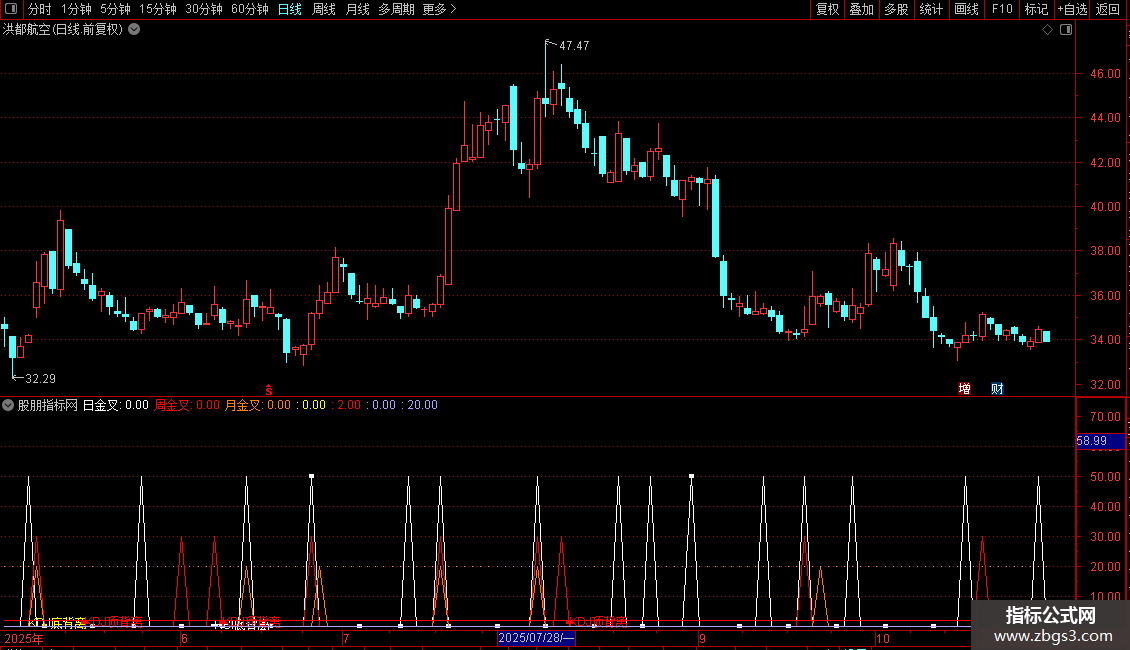Select the 30分钟 period tab
This screenshot has height=650, width=1130.
(x=204, y=9)
